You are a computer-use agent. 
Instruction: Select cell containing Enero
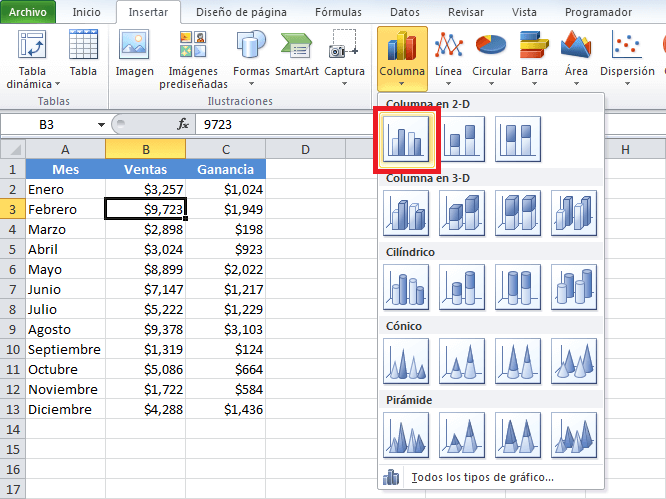(x=65, y=189)
